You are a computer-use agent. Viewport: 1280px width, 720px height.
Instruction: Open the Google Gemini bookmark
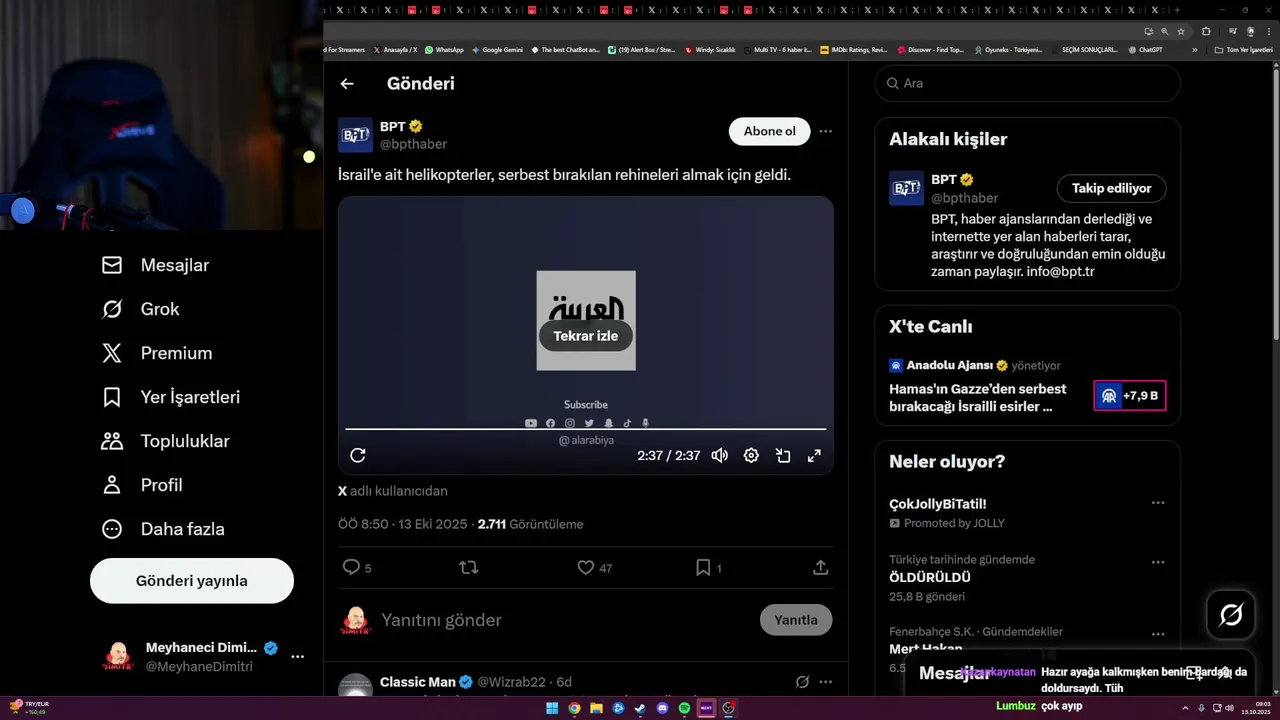[497, 49]
